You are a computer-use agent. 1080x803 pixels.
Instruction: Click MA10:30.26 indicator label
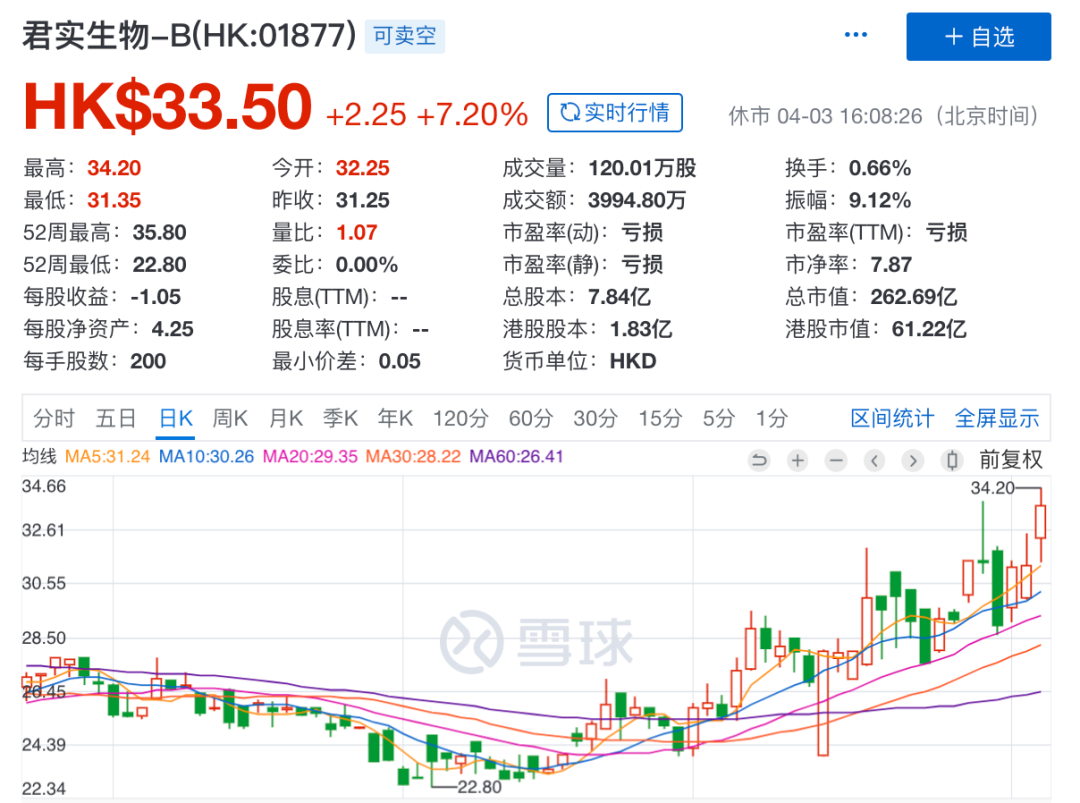point(206,457)
